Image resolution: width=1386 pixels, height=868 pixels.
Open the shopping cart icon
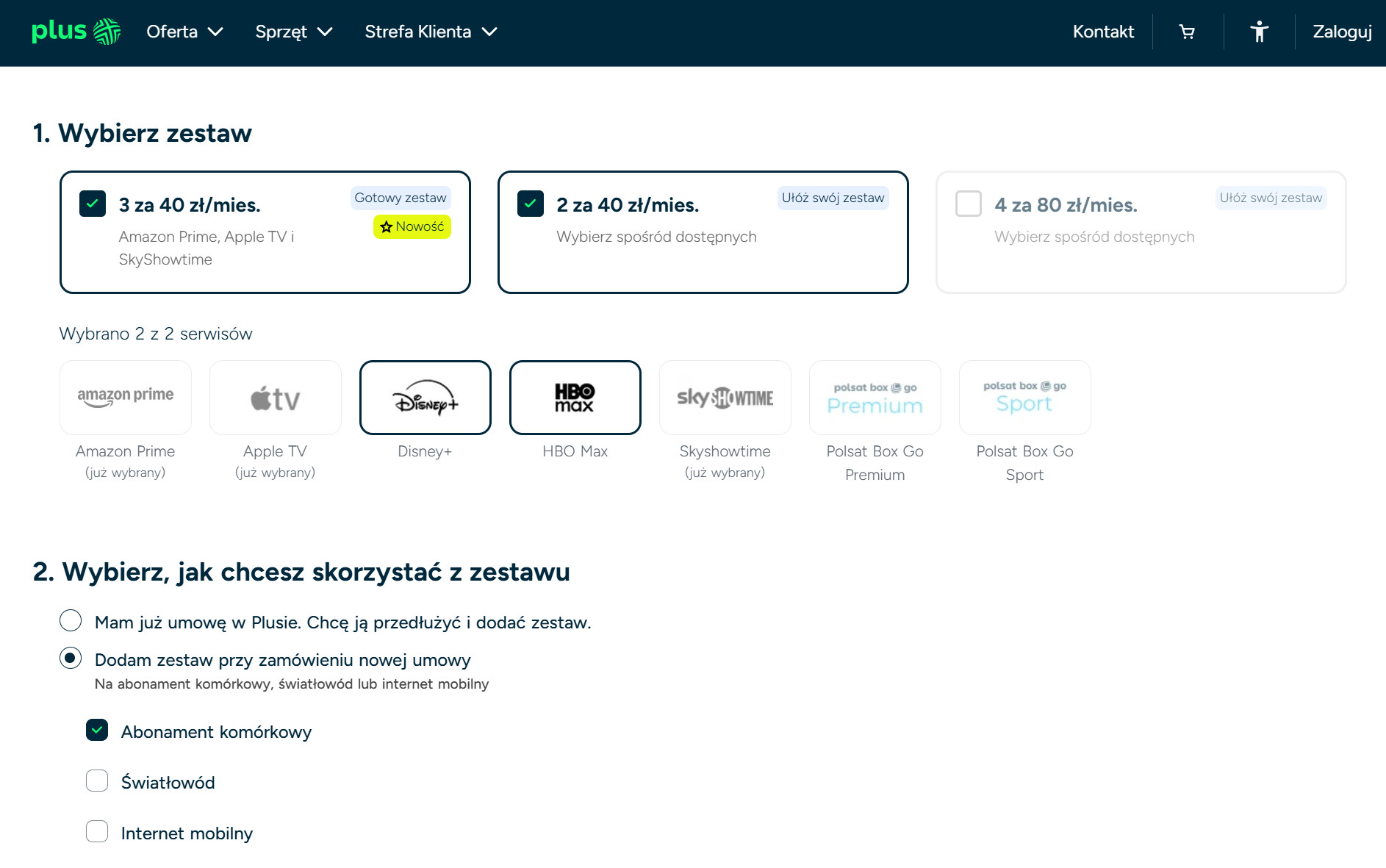1187,32
